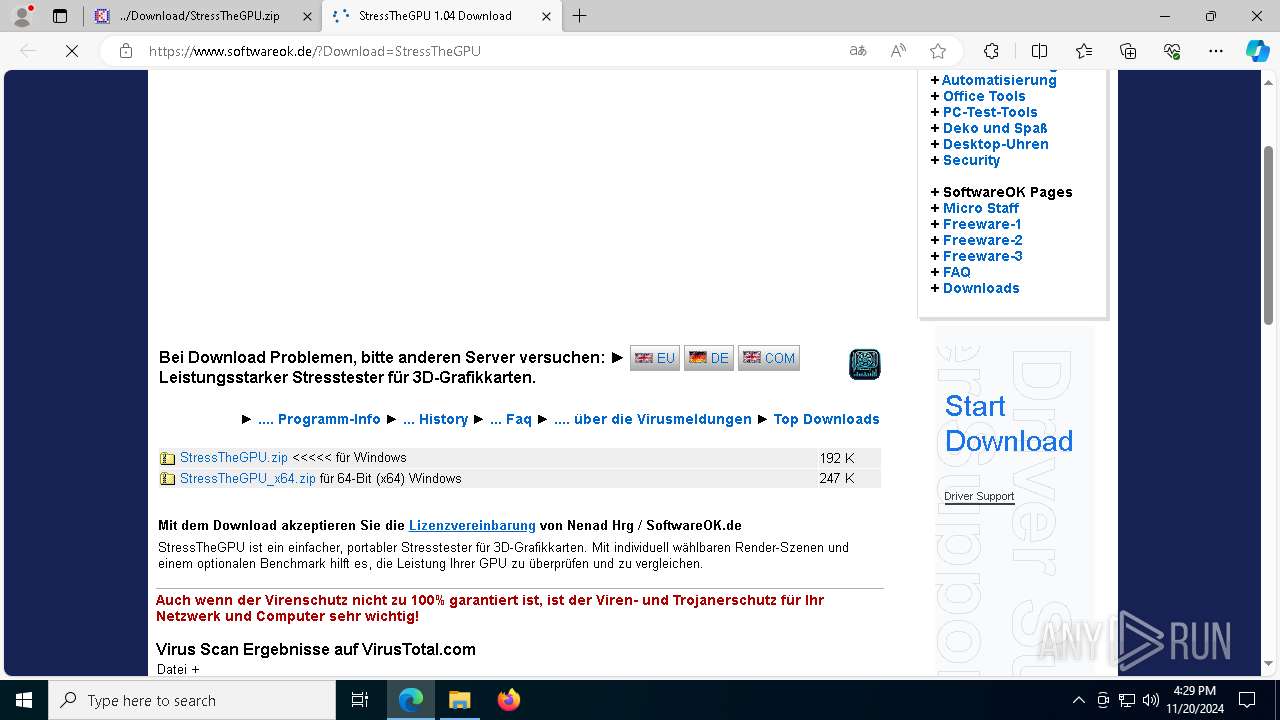Open the notification center icon
Screen dimensions: 1280x720
(1247, 700)
